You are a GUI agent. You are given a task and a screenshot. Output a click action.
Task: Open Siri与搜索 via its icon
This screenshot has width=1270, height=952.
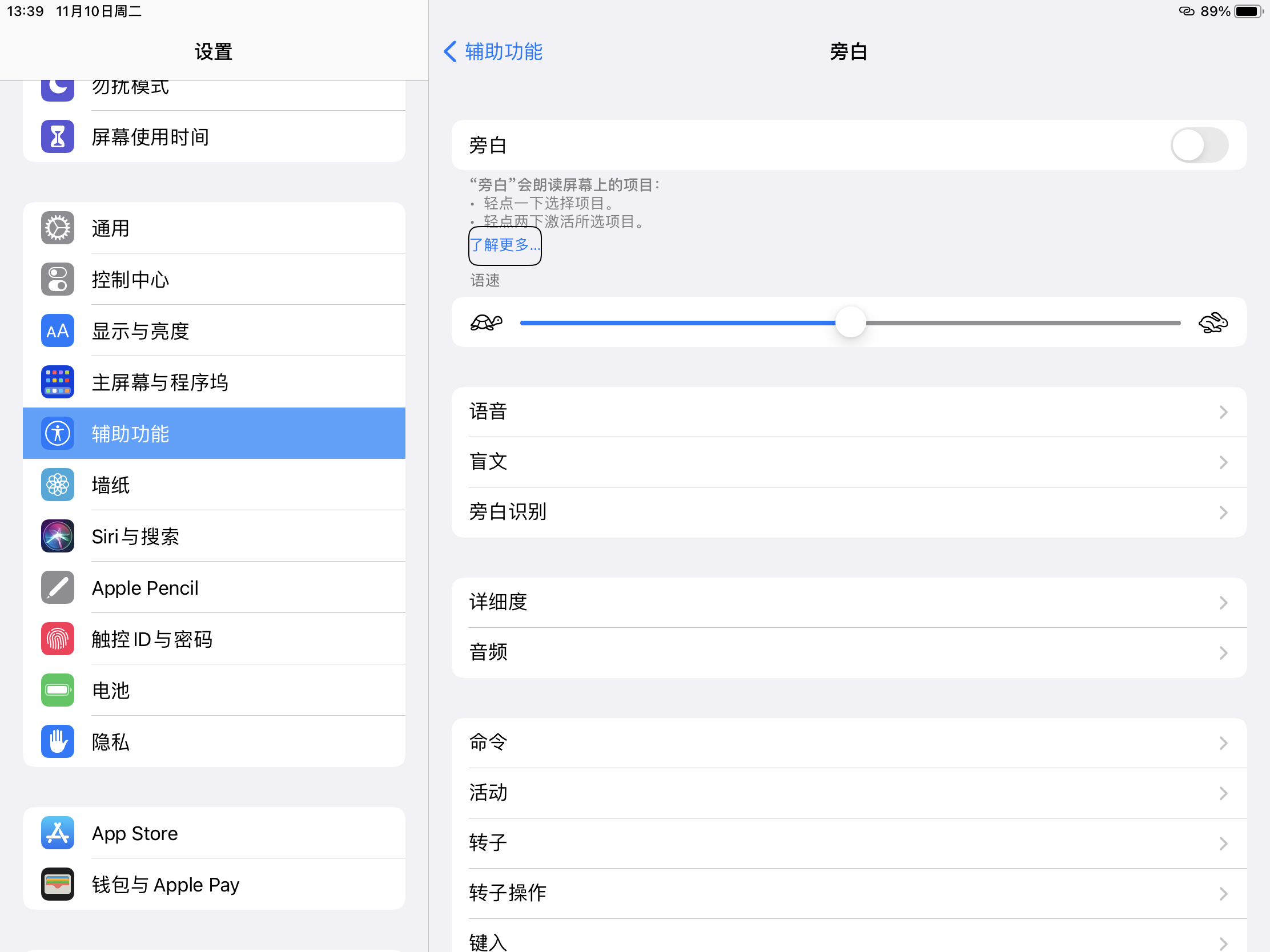click(x=58, y=536)
